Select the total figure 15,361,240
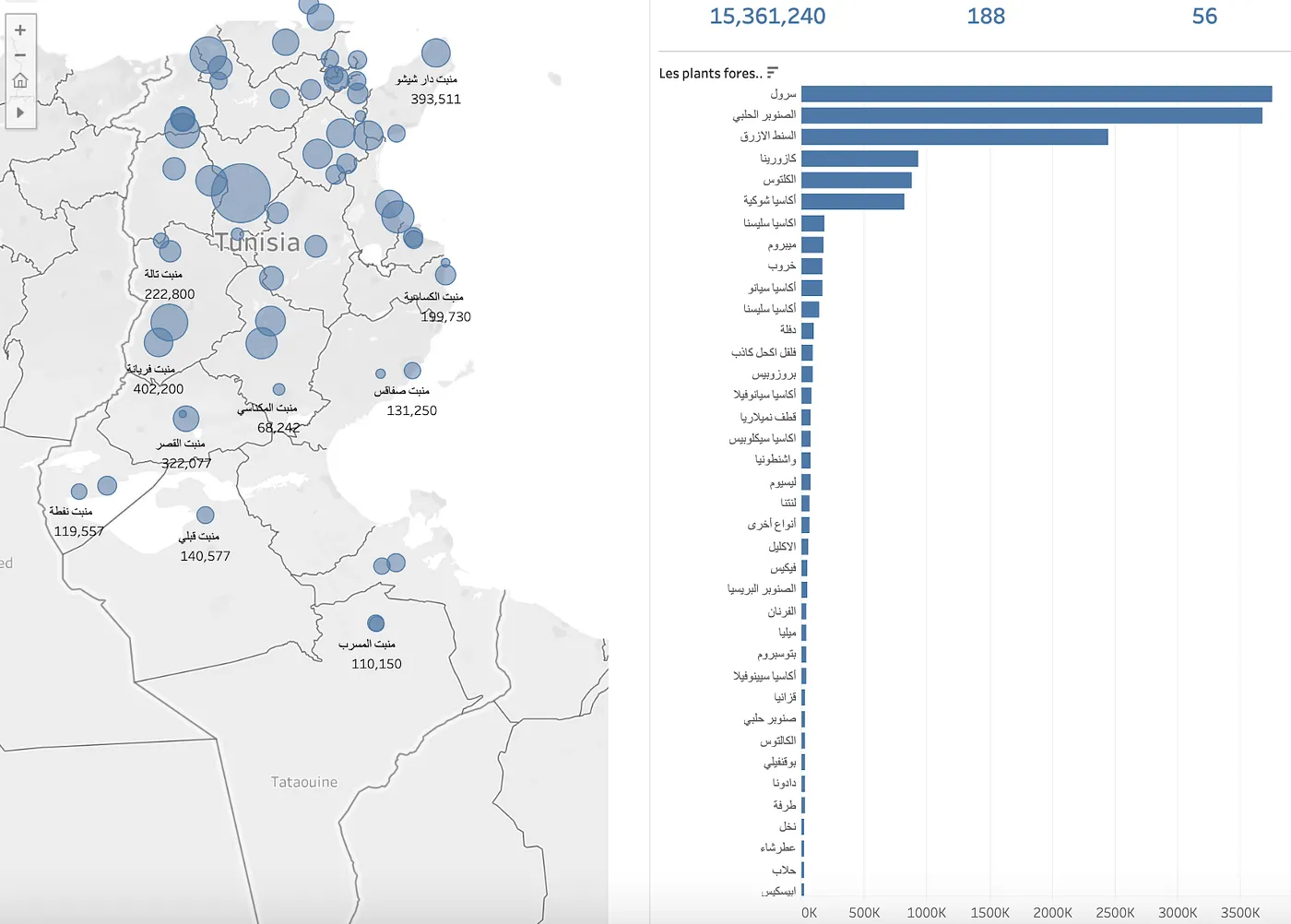This screenshot has width=1291, height=924. 767,16
